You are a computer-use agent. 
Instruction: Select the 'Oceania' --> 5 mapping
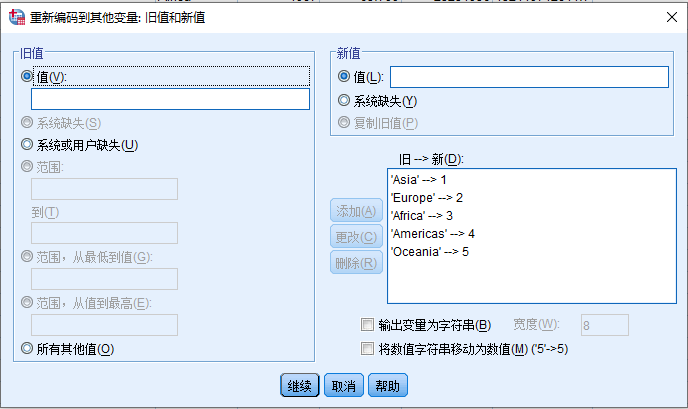click(x=430, y=252)
